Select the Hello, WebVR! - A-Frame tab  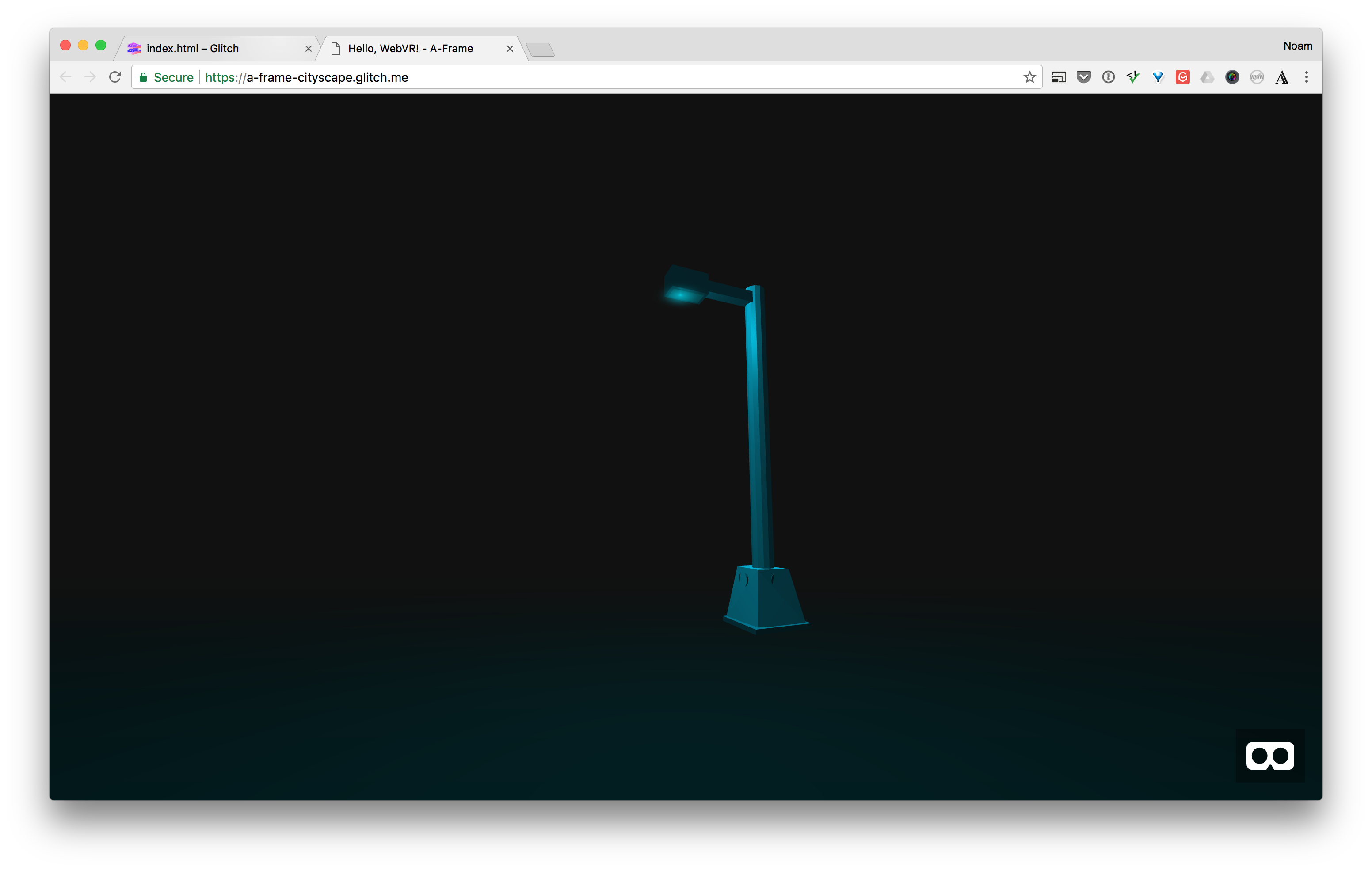(x=410, y=49)
